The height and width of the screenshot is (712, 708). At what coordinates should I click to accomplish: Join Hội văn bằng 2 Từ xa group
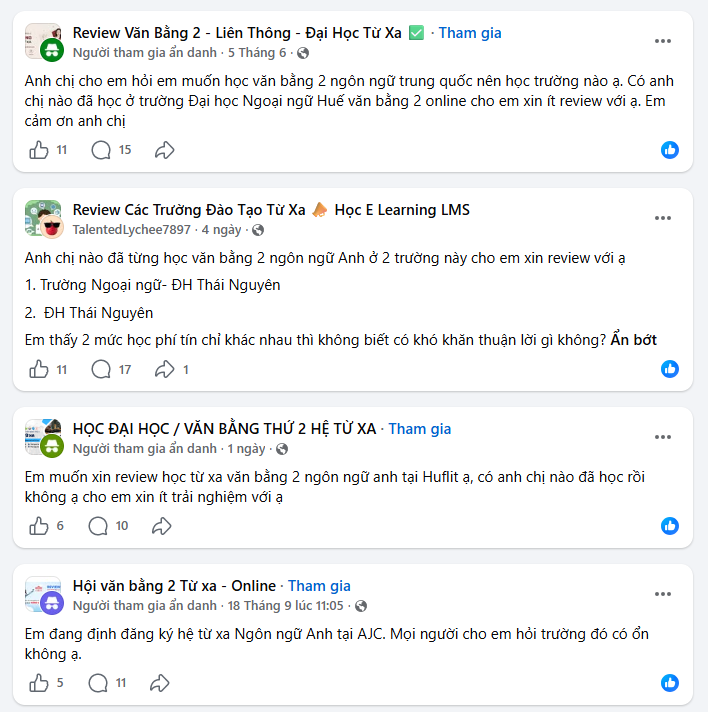[x=319, y=586]
